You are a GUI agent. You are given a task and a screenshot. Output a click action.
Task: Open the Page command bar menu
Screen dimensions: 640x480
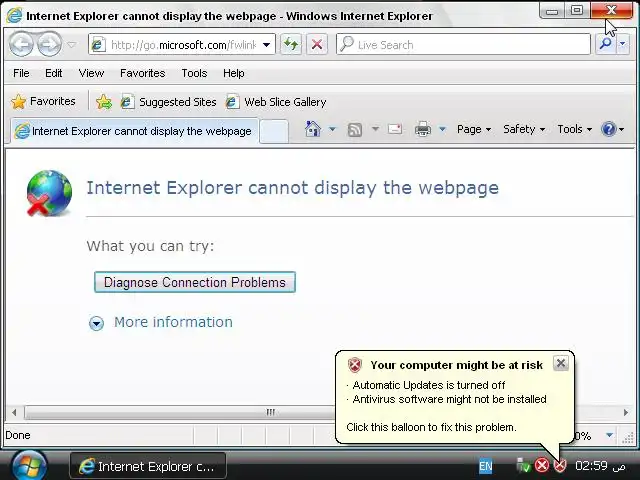click(x=473, y=129)
